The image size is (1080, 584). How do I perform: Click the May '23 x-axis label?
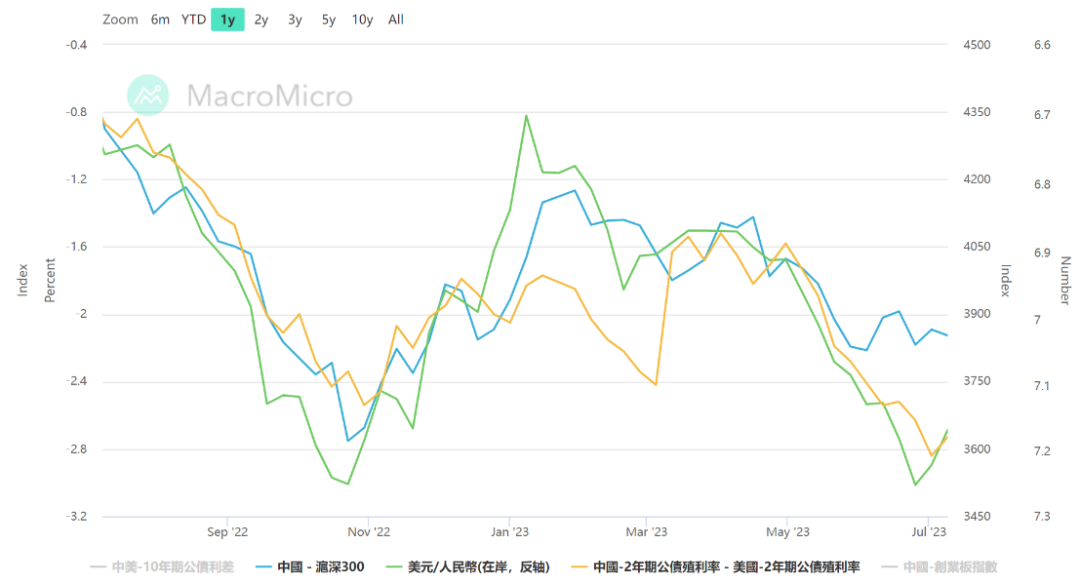[x=788, y=532]
